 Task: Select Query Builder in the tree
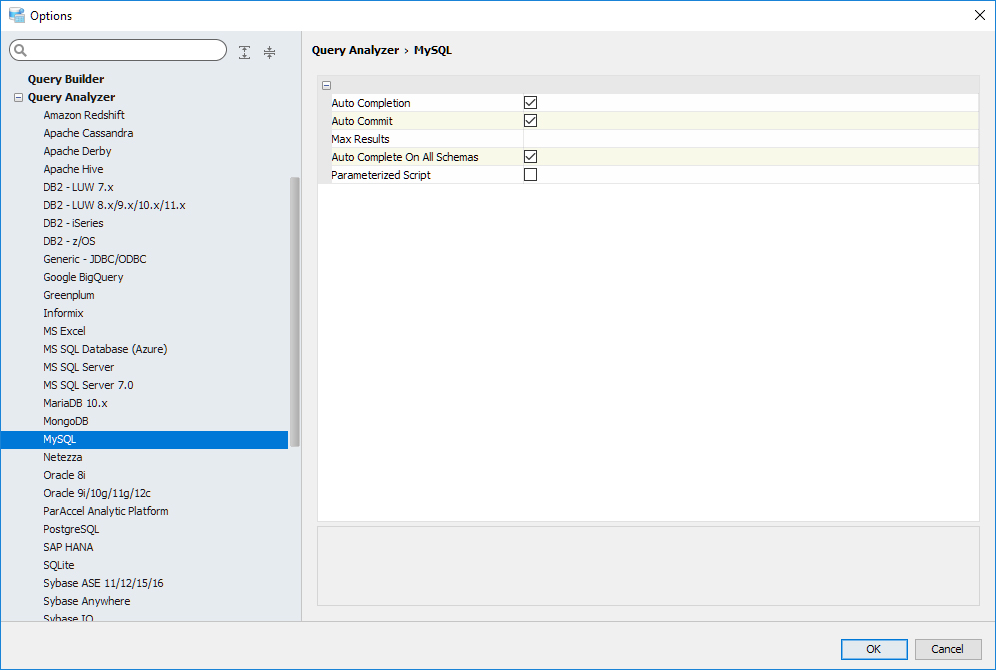pyautogui.click(x=66, y=79)
